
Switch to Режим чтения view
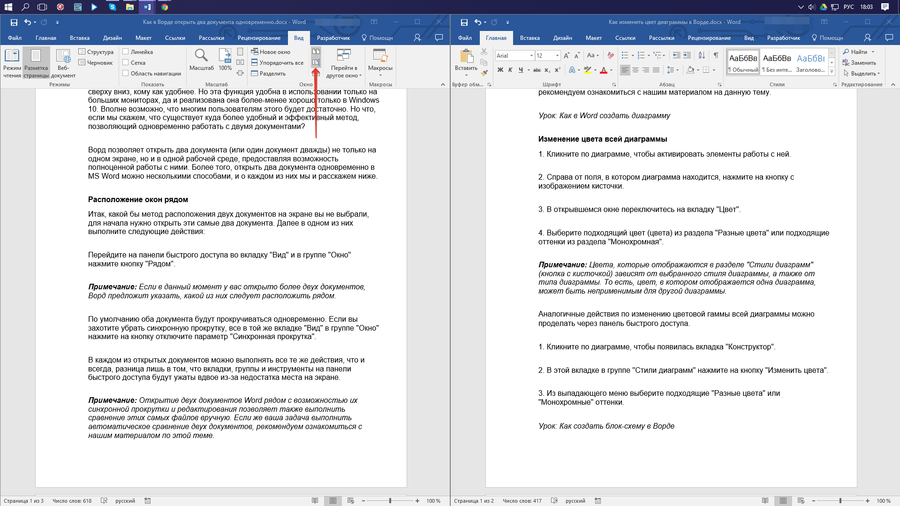coord(12,62)
